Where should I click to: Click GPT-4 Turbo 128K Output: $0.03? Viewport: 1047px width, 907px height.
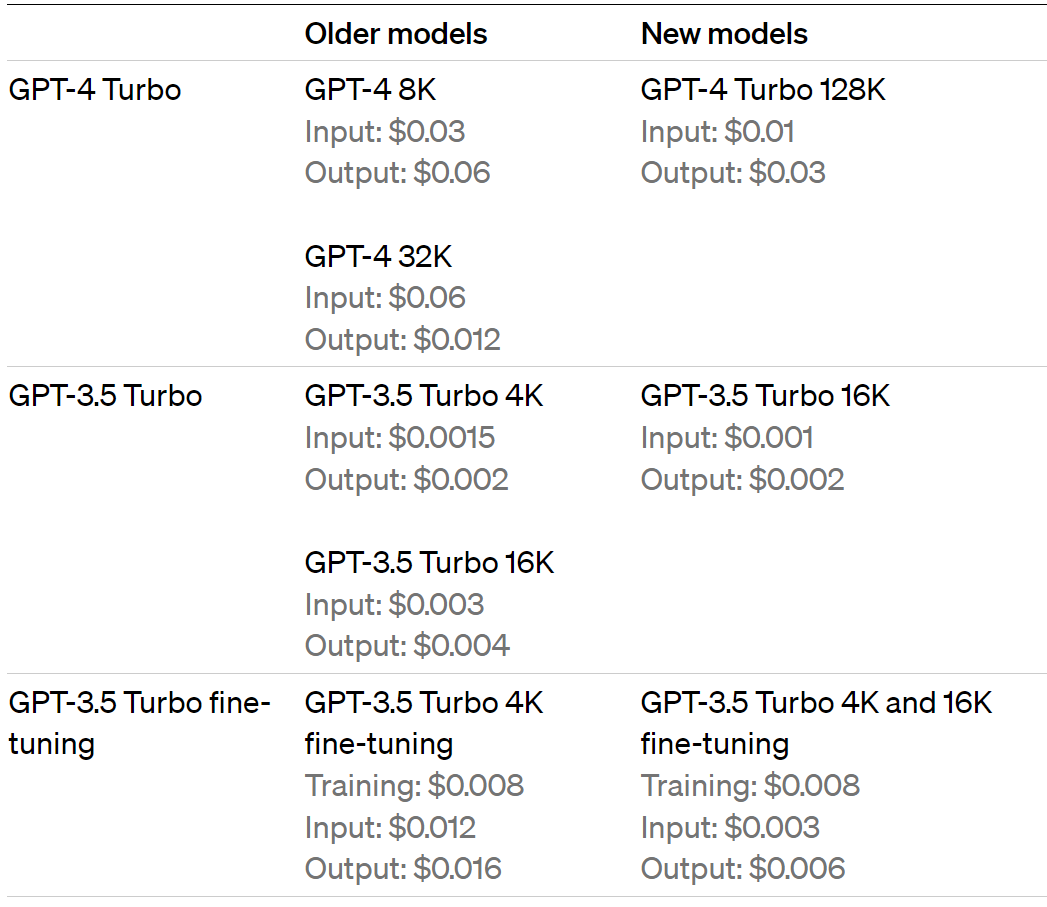[x=733, y=173]
